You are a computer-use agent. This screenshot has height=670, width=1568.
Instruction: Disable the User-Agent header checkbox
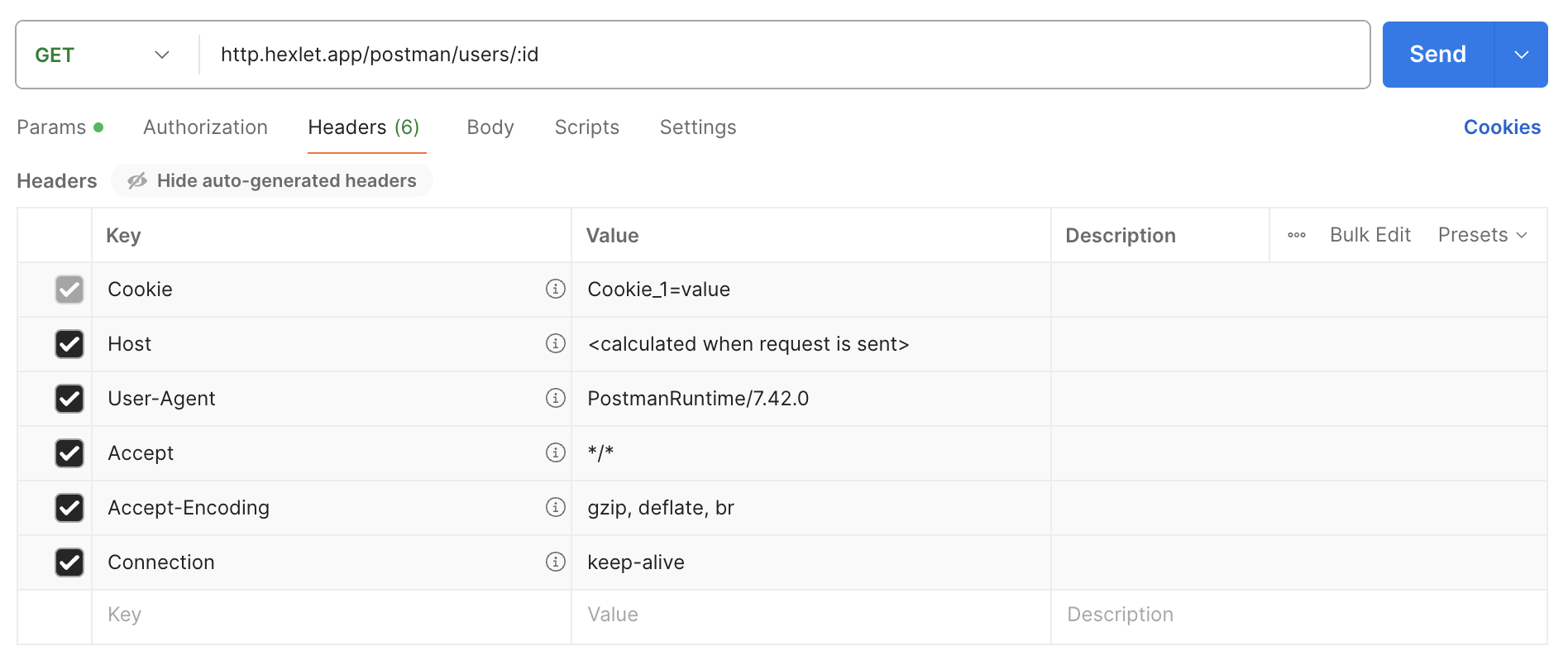click(x=69, y=399)
